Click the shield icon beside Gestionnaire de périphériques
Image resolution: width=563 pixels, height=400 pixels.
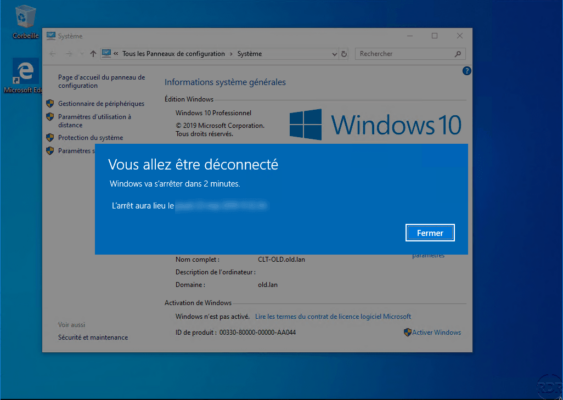pos(50,103)
